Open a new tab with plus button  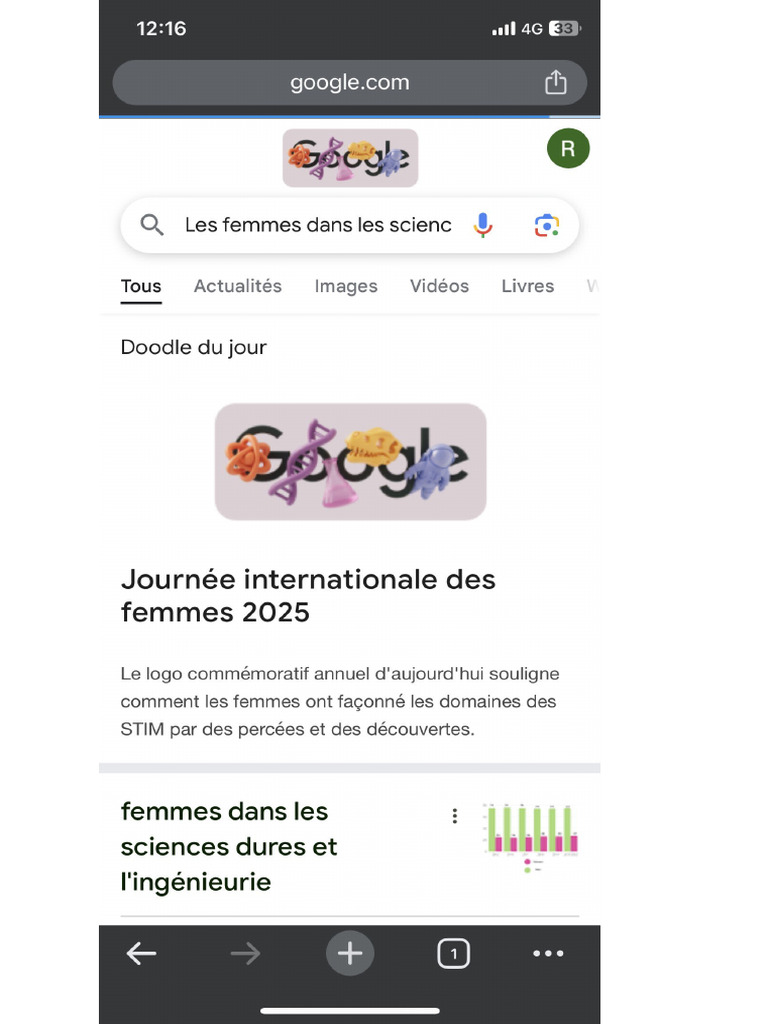(350, 953)
